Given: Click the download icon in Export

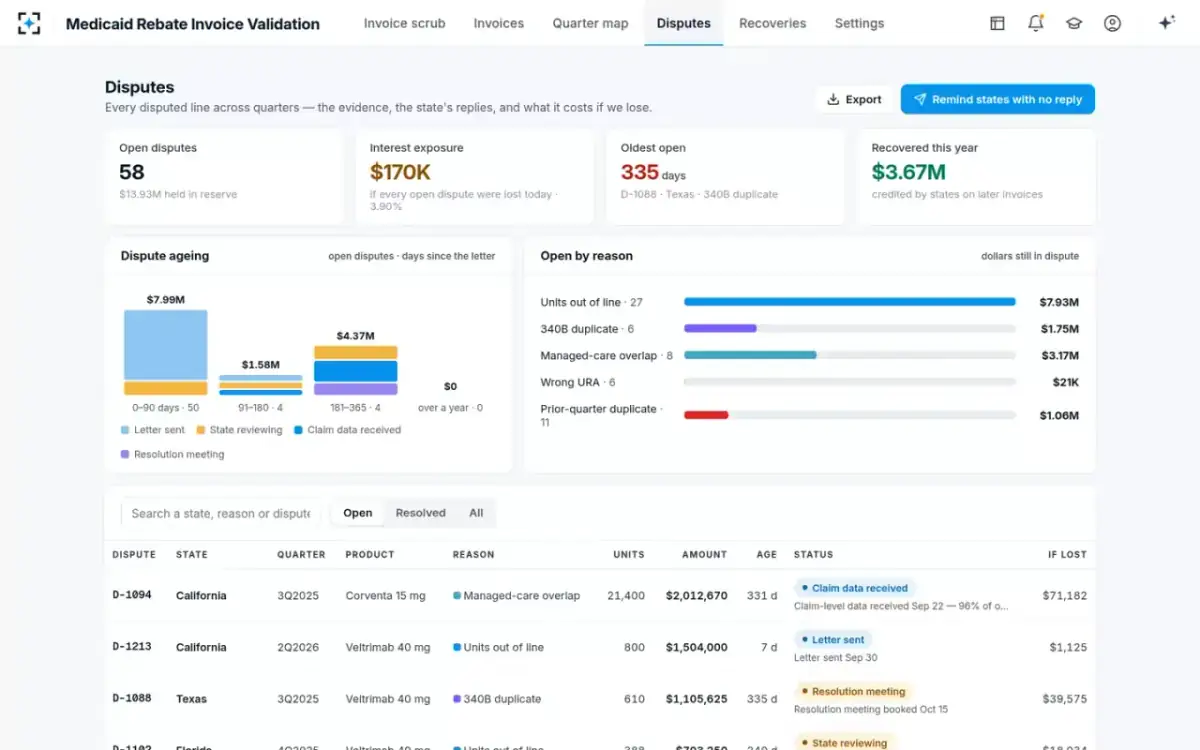Looking at the screenshot, I should [x=833, y=99].
